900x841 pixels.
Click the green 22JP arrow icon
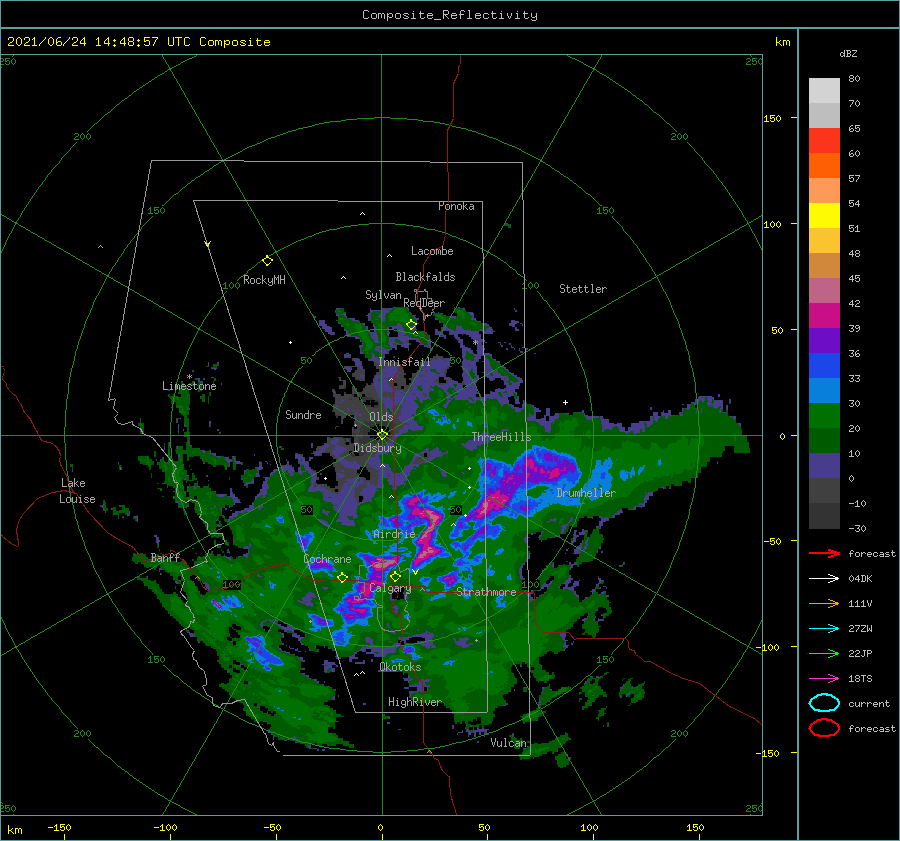tap(824, 653)
